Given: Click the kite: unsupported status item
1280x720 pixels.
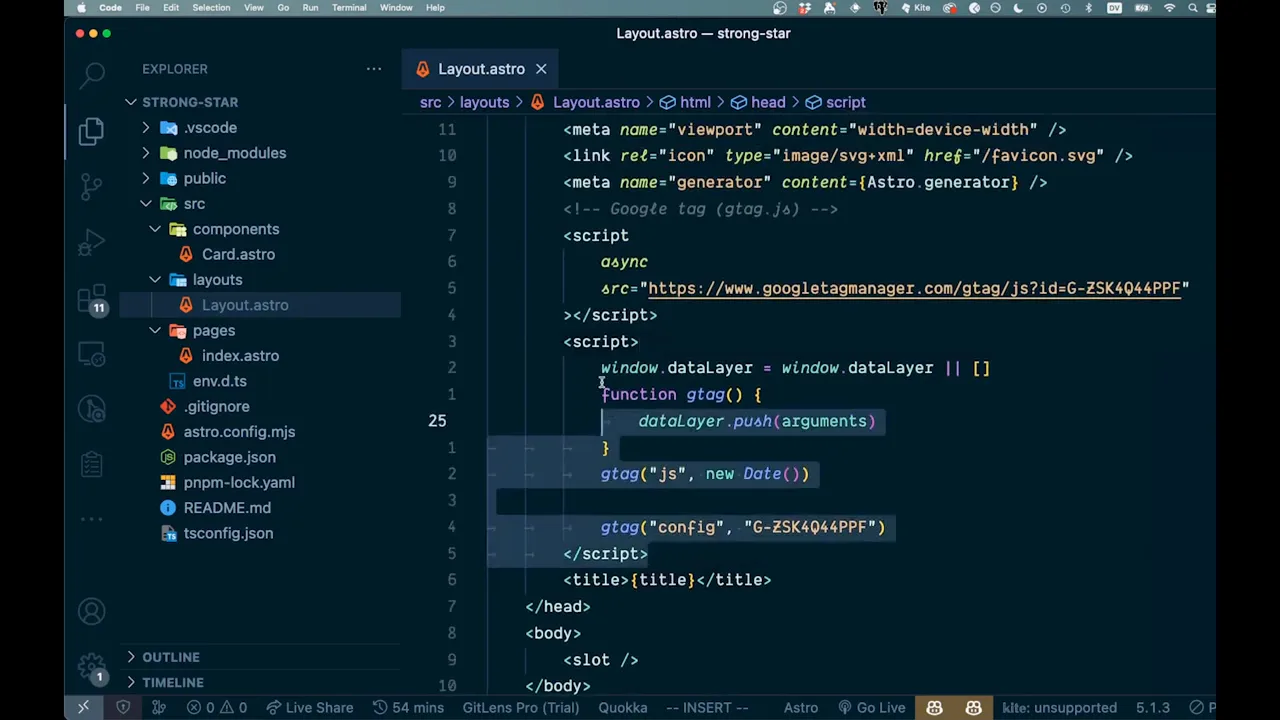Looking at the screenshot, I should point(1059,707).
